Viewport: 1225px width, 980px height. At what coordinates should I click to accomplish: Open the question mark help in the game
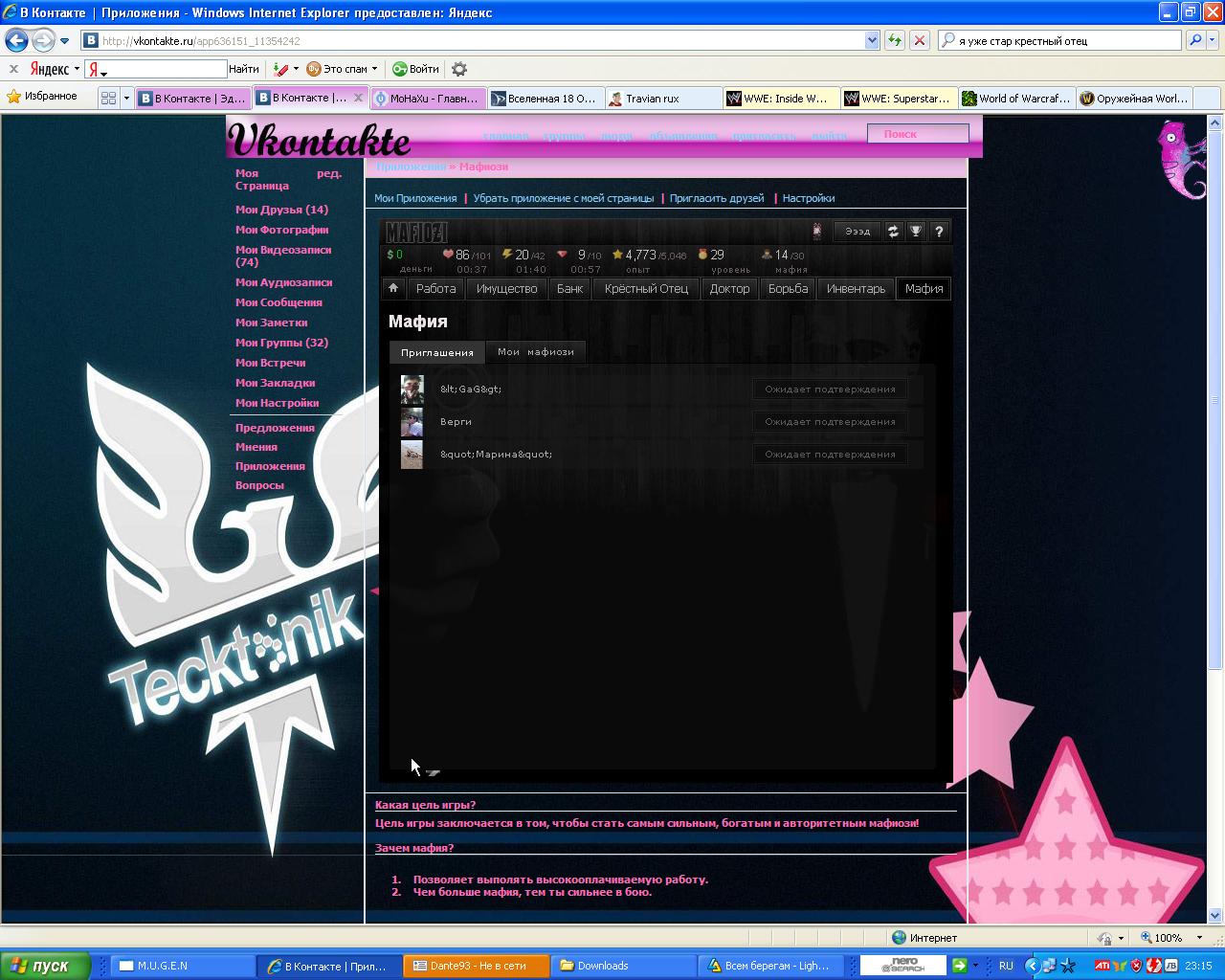click(x=939, y=232)
